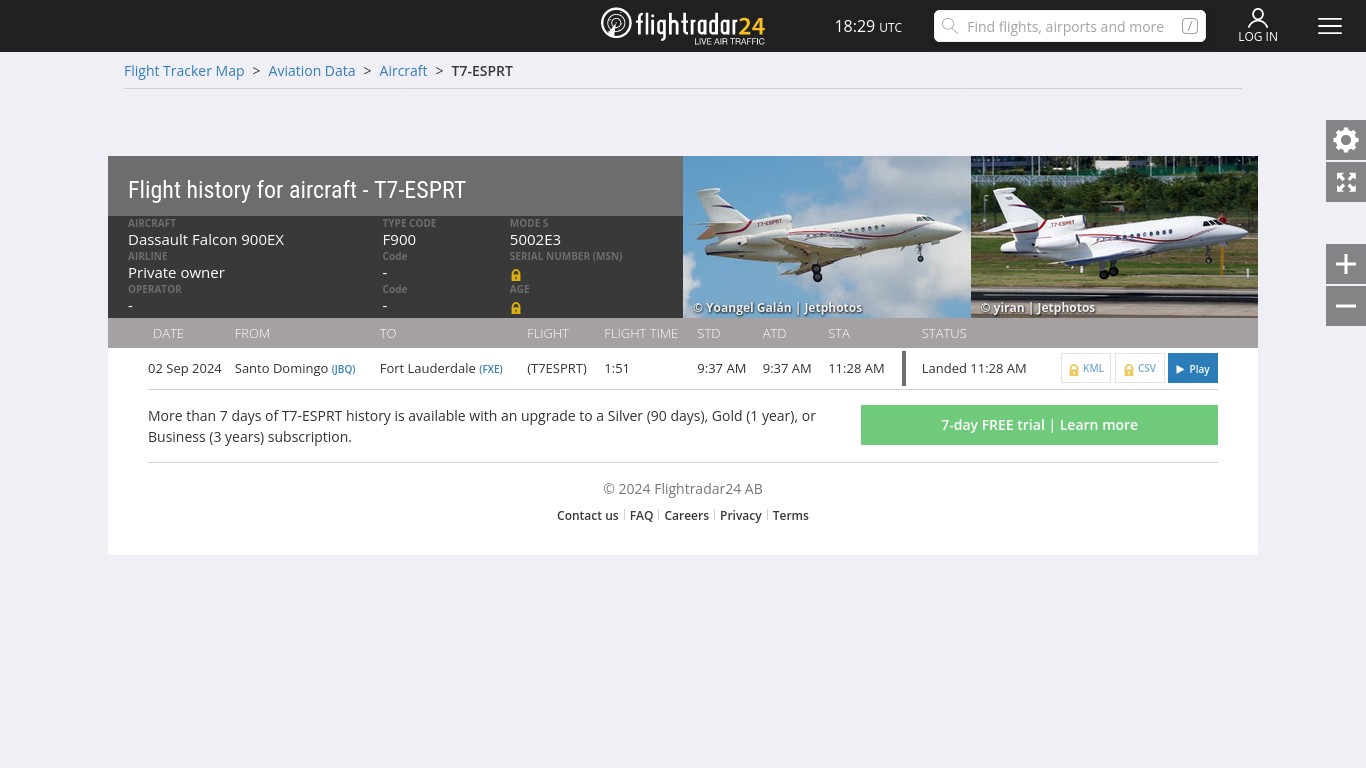The image size is (1366, 768).
Task: Zoom in with the plus icon
Action: [x=1346, y=264]
